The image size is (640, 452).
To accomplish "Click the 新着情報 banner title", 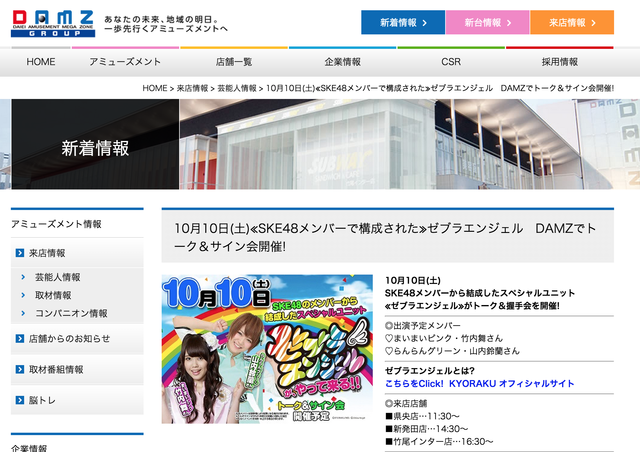I will click(95, 148).
